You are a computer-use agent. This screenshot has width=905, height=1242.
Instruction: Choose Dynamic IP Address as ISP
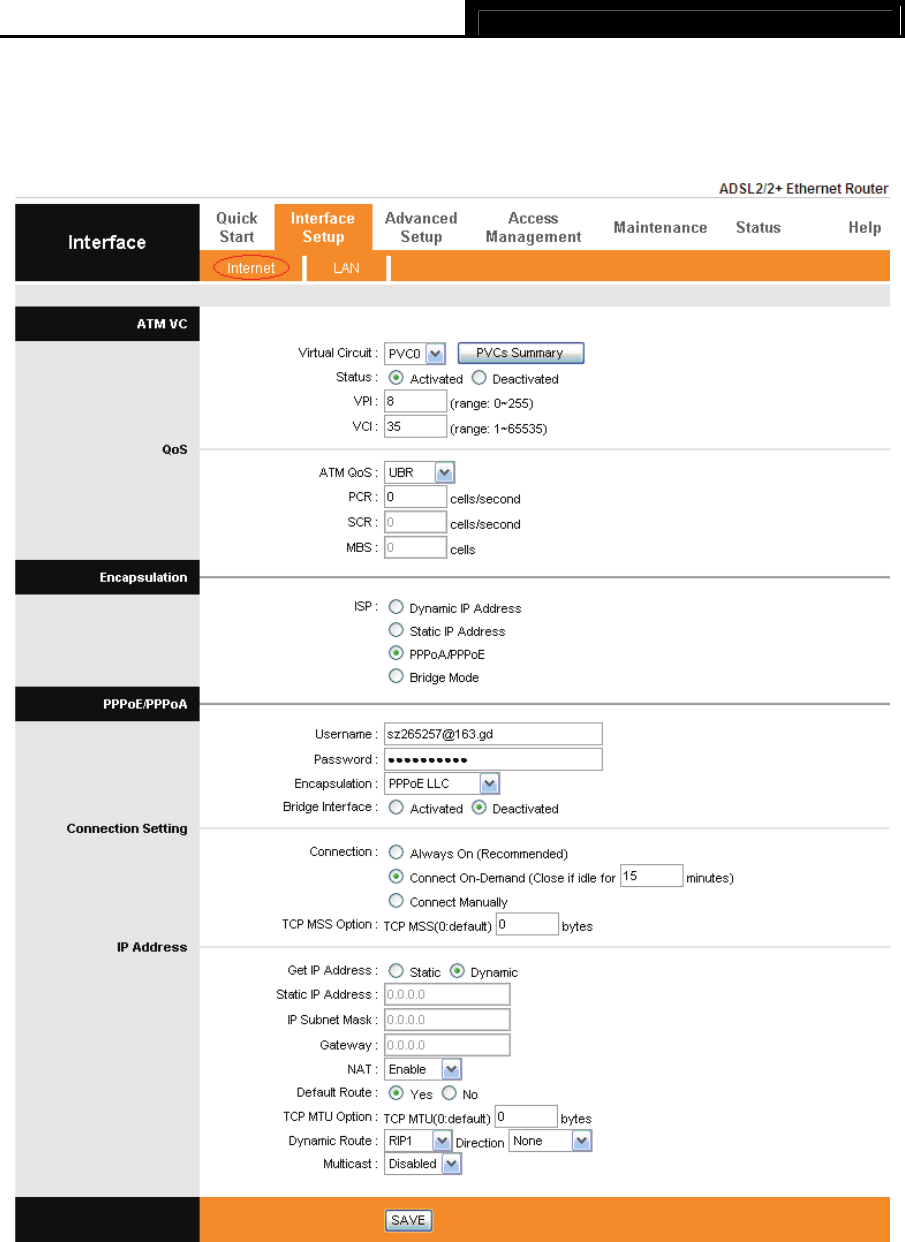point(396,607)
